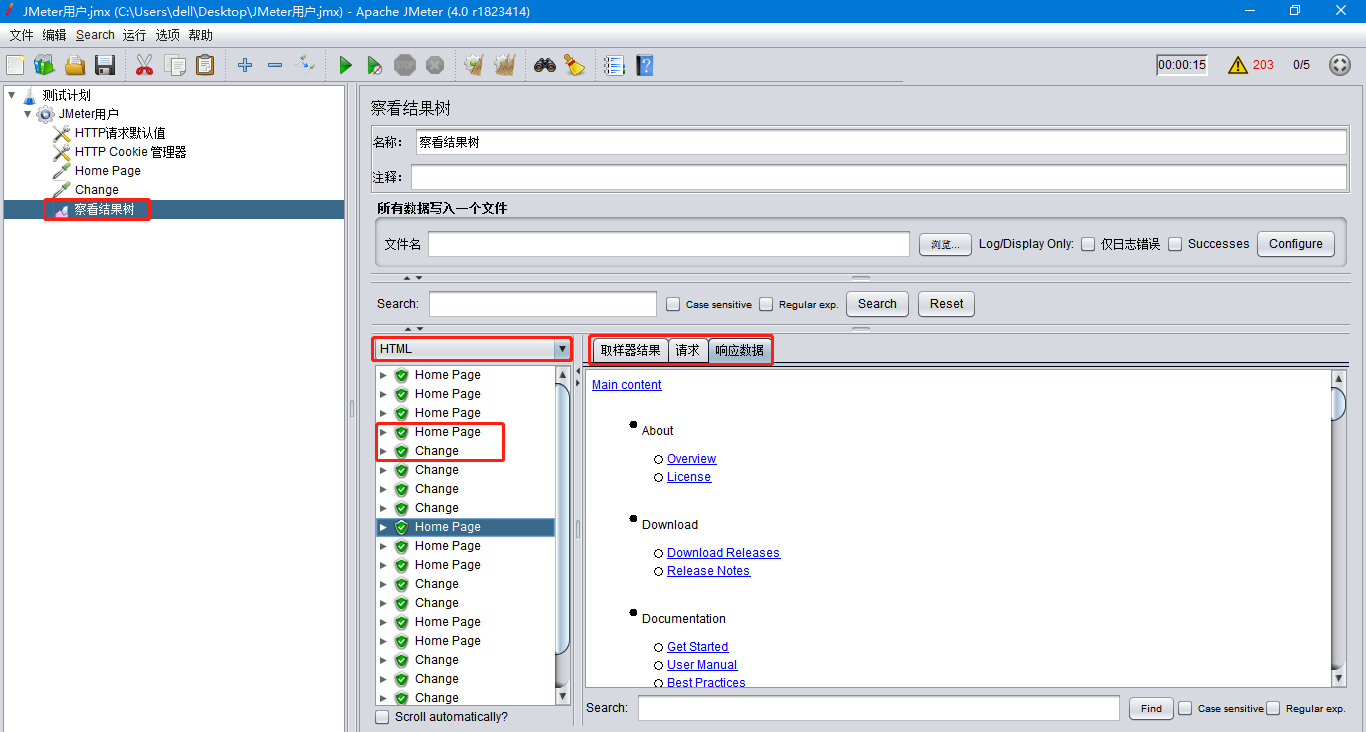Create a new test plan via toolbar

click(15, 65)
